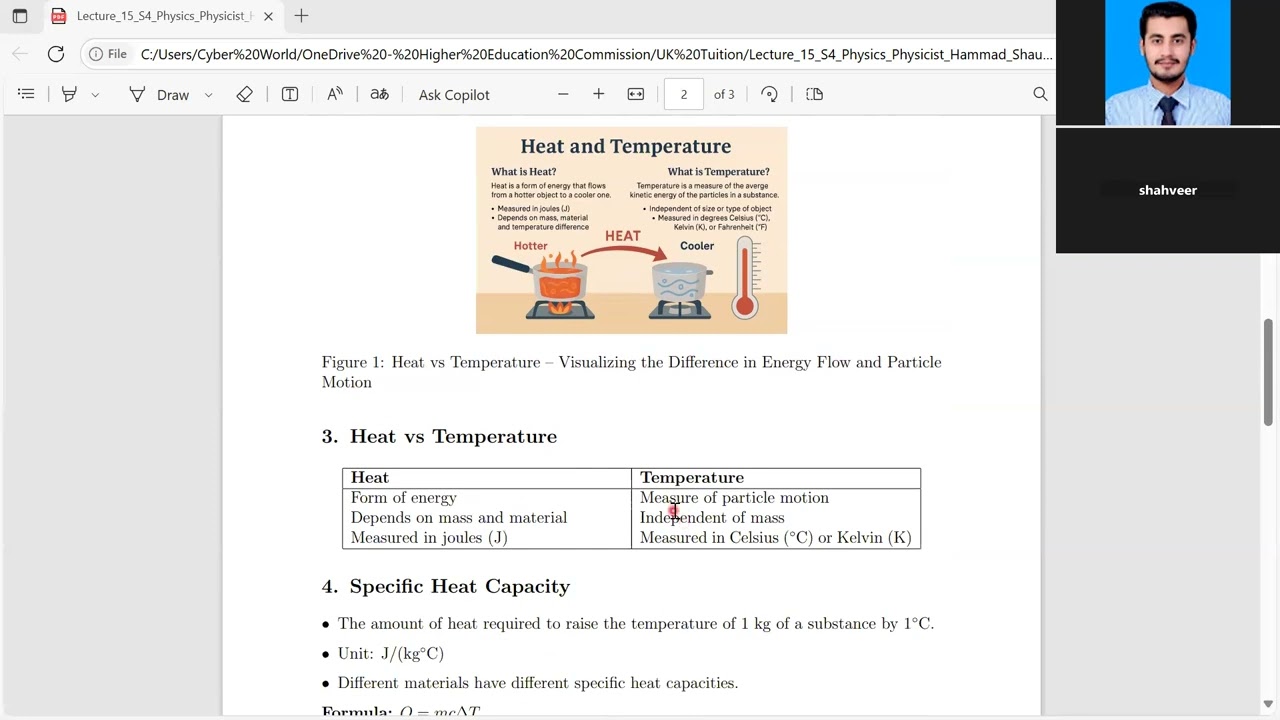Click the presenter's webcam video tile
Viewport: 1280px width, 720px height.
coord(1168,62)
